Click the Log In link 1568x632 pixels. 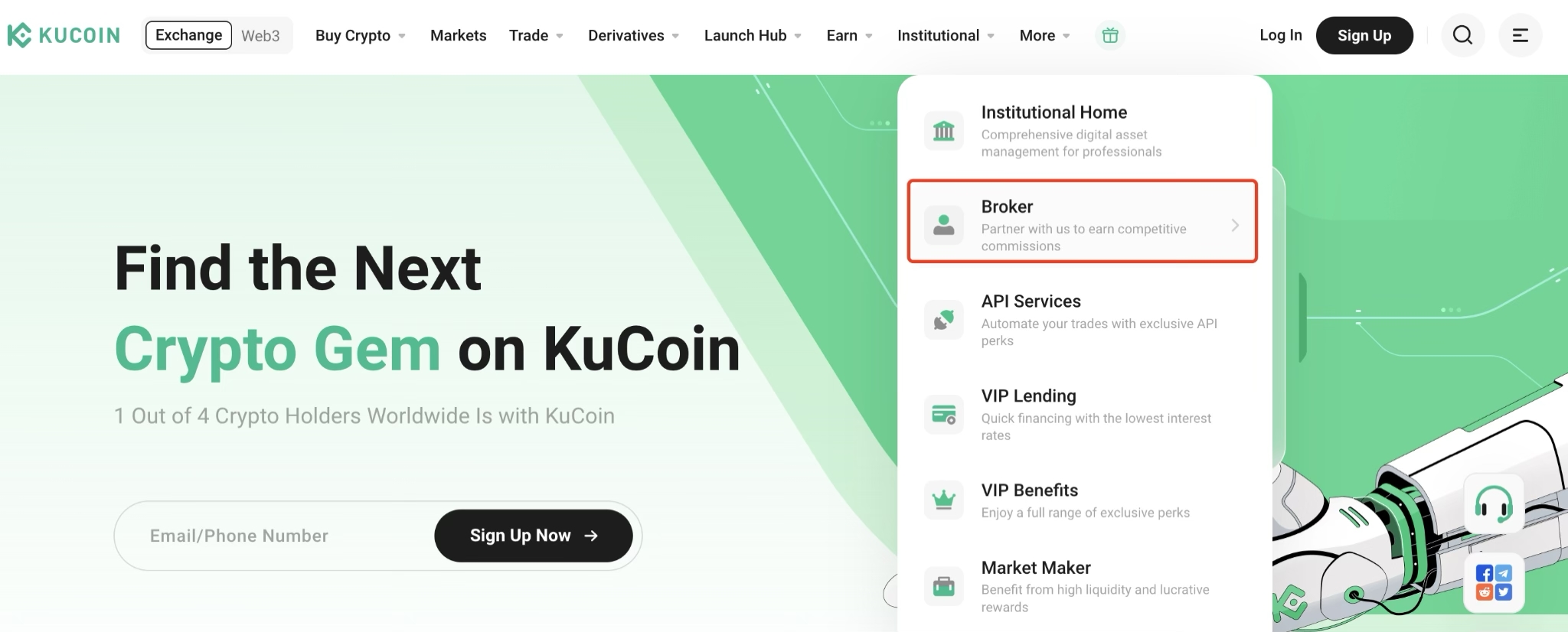coord(1280,35)
